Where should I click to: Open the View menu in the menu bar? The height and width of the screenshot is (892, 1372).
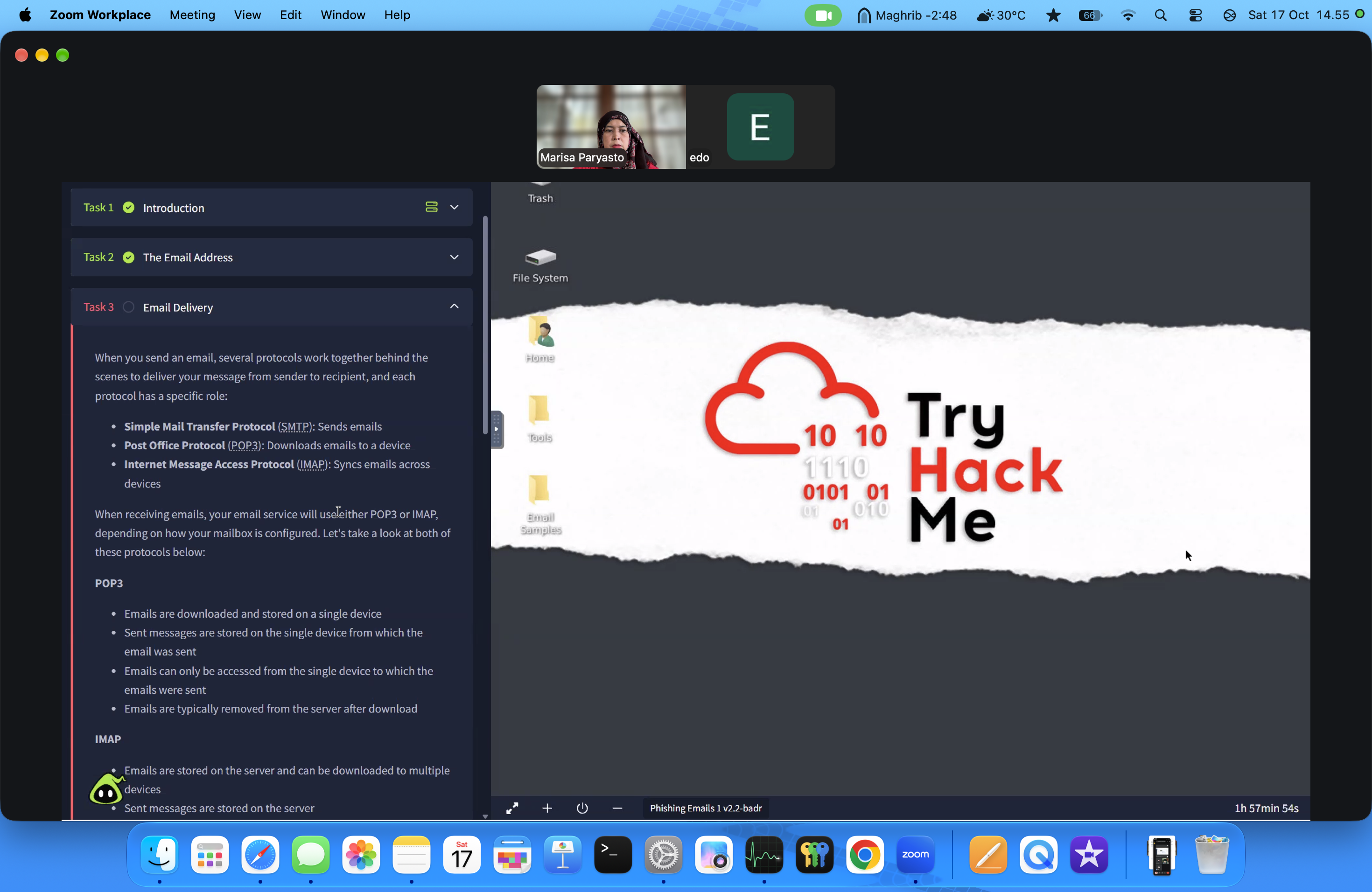click(x=247, y=15)
